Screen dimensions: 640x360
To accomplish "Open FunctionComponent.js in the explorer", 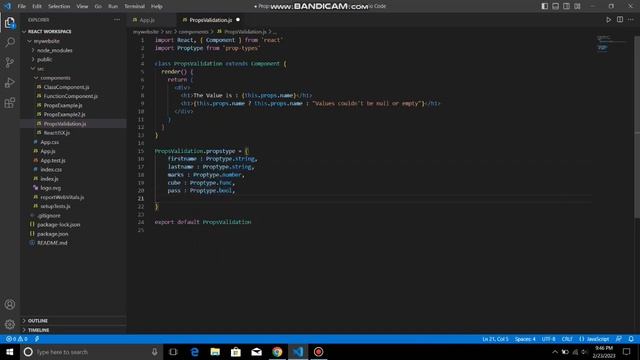I will click(x=71, y=96).
